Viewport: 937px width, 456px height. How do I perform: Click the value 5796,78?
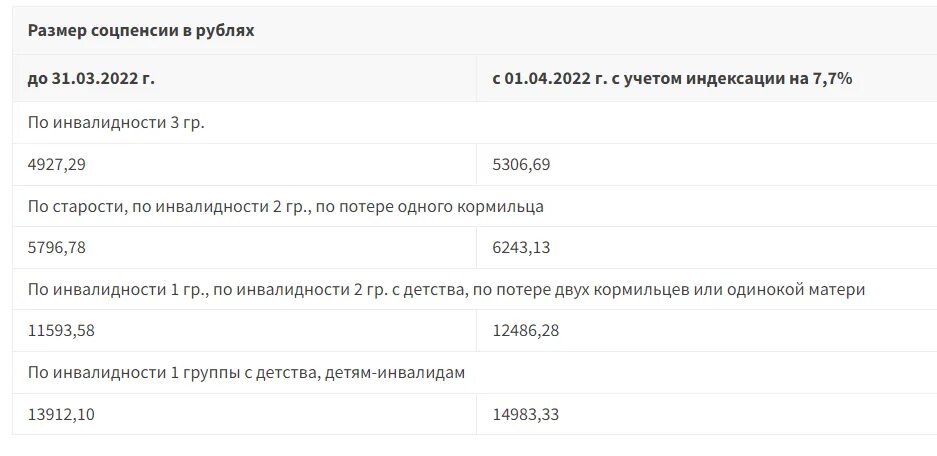point(57,247)
